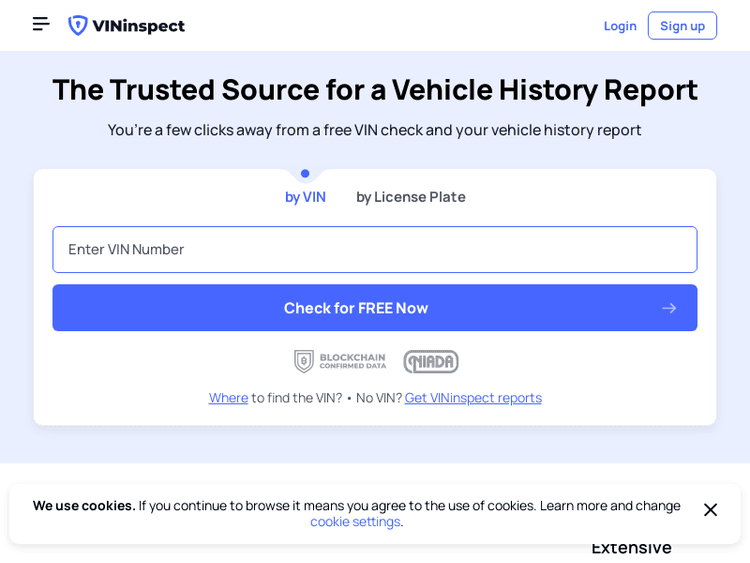Click the Blockchain Confirmed Data badge
750x563 pixels.
[340, 361]
